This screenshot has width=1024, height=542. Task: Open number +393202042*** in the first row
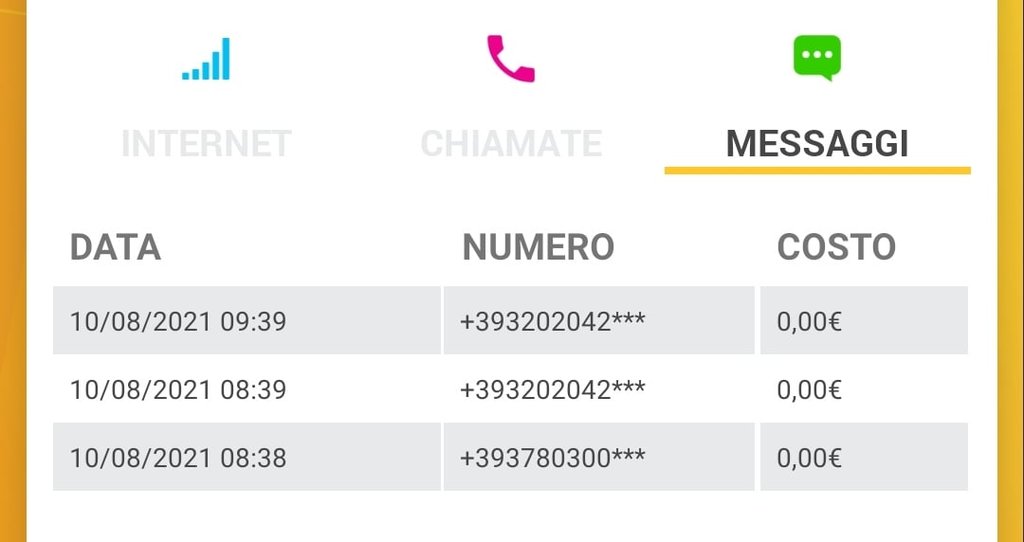599,320
